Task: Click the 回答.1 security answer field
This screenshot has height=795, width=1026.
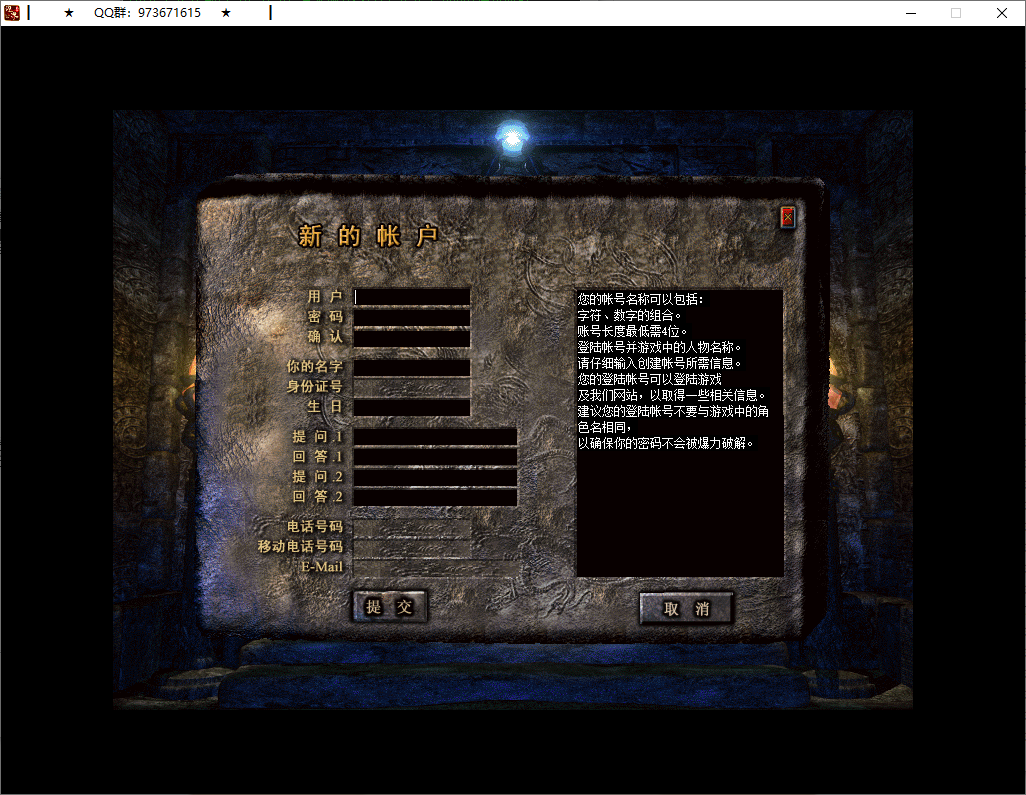Action: pos(435,457)
